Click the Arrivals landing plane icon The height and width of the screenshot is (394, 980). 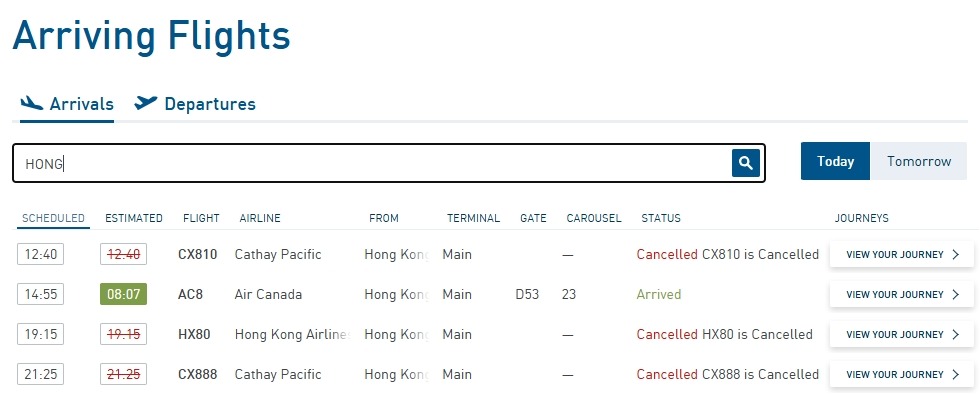[x=31, y=103]
